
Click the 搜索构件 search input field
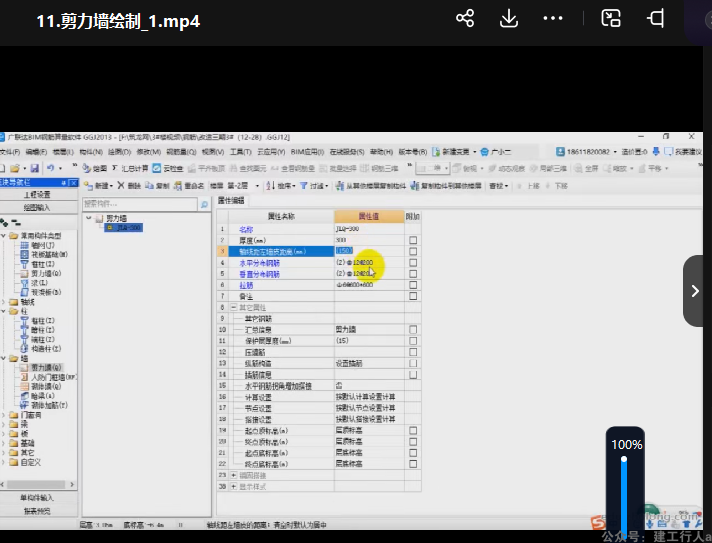point(140,204)
